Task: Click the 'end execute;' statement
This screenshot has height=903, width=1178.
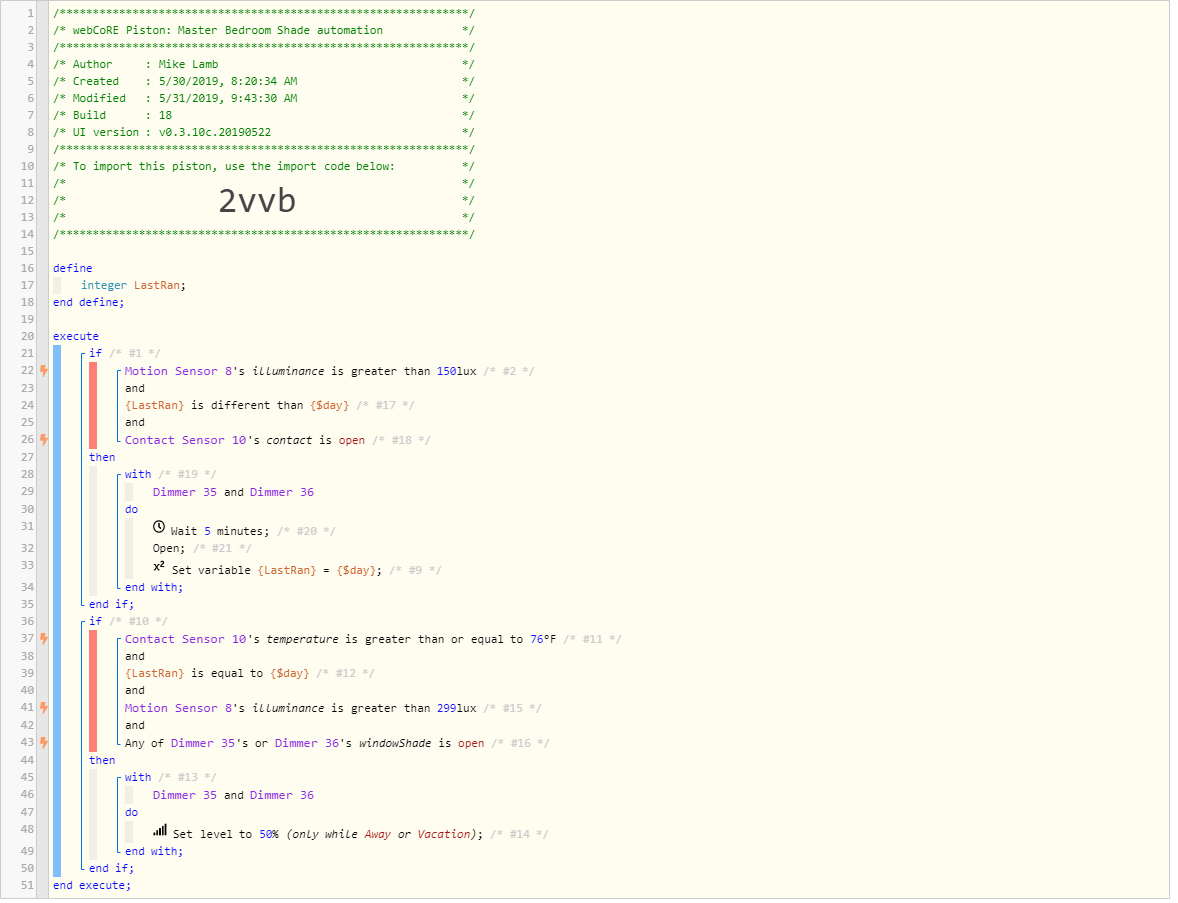Action: click(92, 887)
